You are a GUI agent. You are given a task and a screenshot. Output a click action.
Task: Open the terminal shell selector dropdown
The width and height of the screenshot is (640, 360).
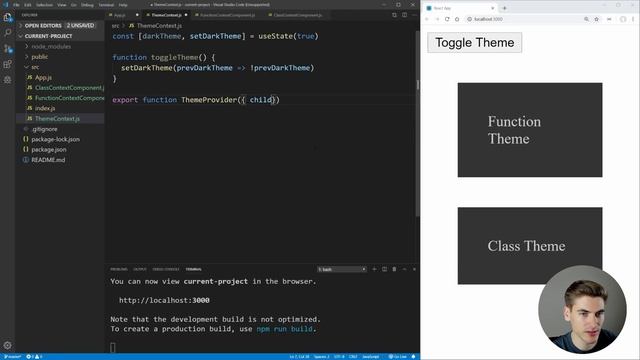tap(342, 269)
